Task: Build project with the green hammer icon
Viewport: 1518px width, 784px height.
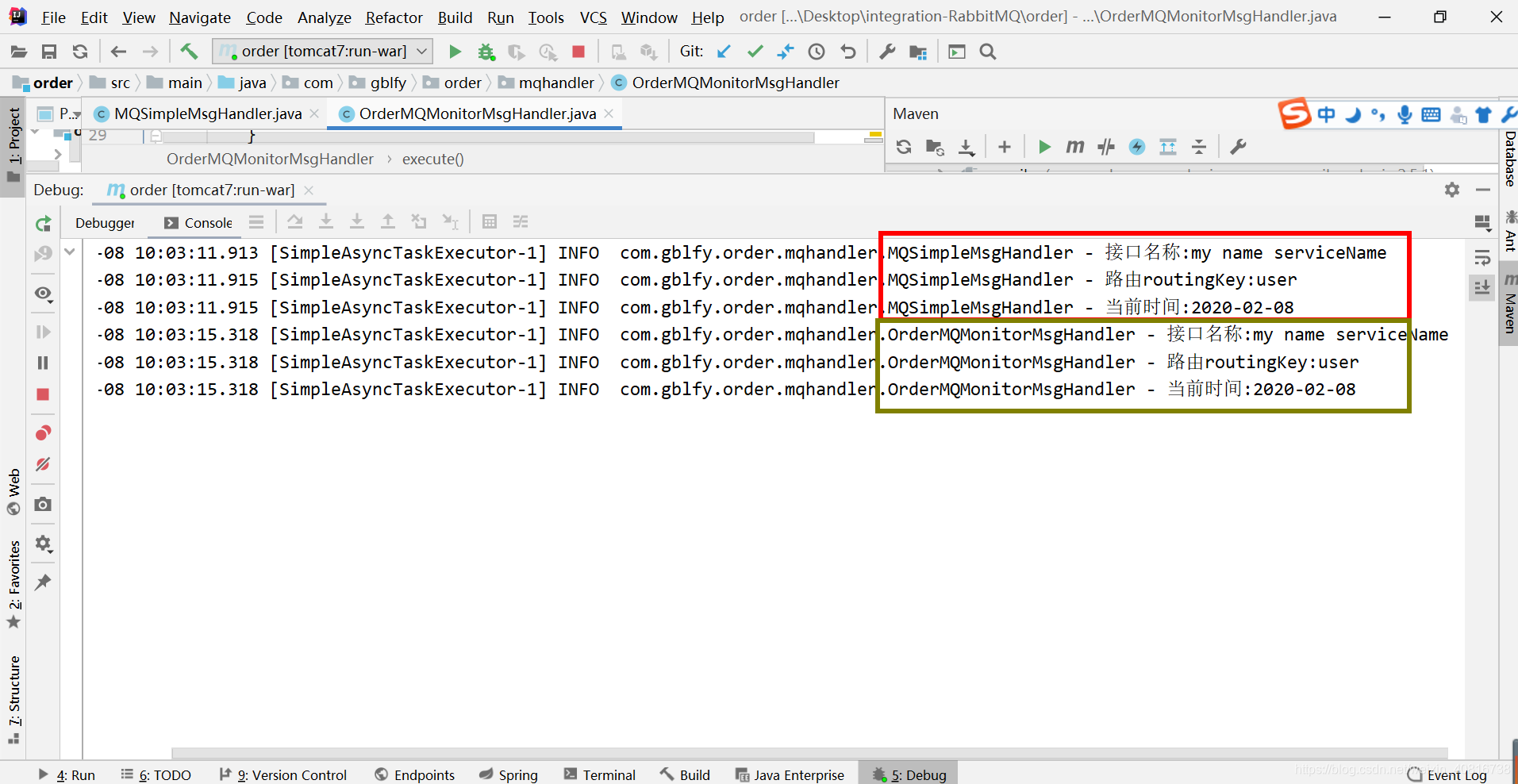Action: (x=189, y=52)
